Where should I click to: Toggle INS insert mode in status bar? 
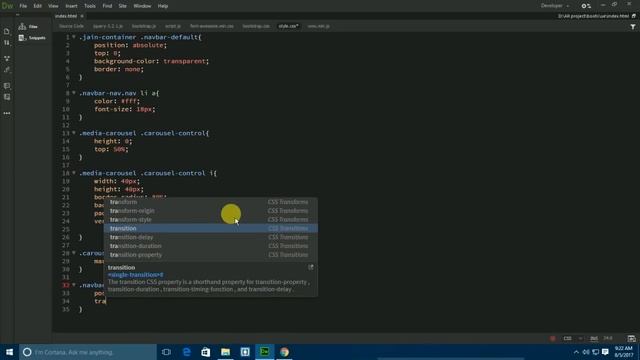pyautogui.click(x=594, y=338)
